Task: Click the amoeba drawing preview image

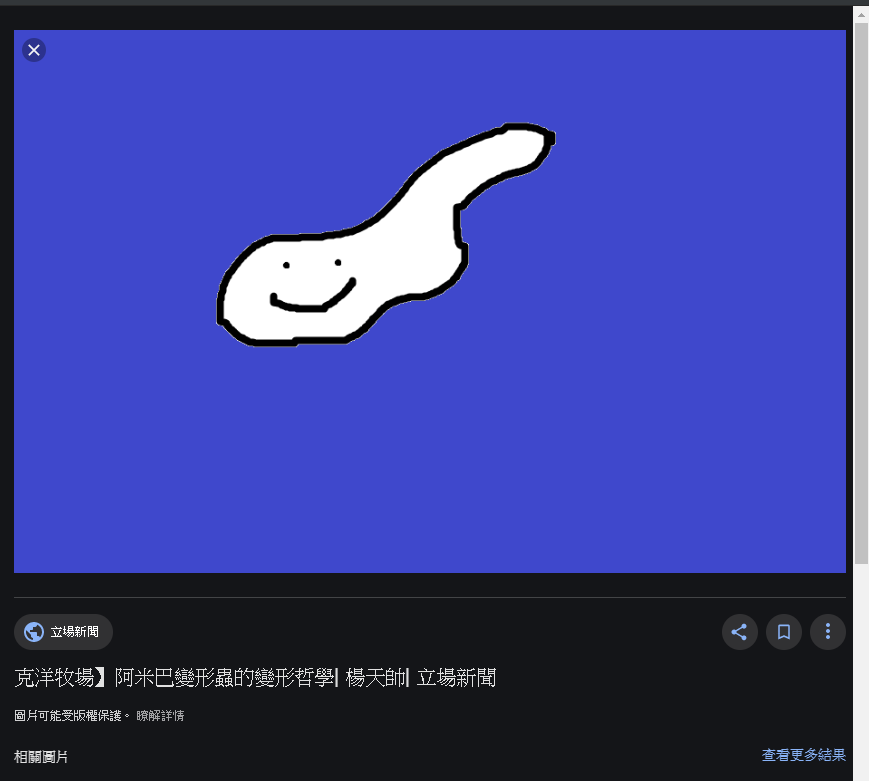Action: 430,301
